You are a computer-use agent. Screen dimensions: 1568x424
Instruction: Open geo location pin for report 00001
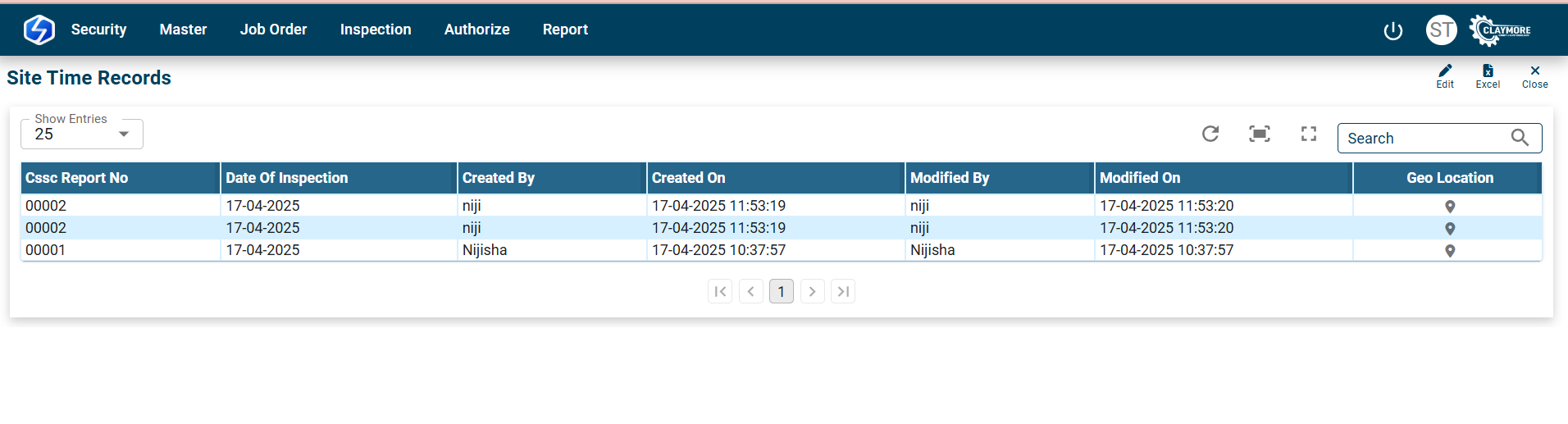coord(1450,251)
